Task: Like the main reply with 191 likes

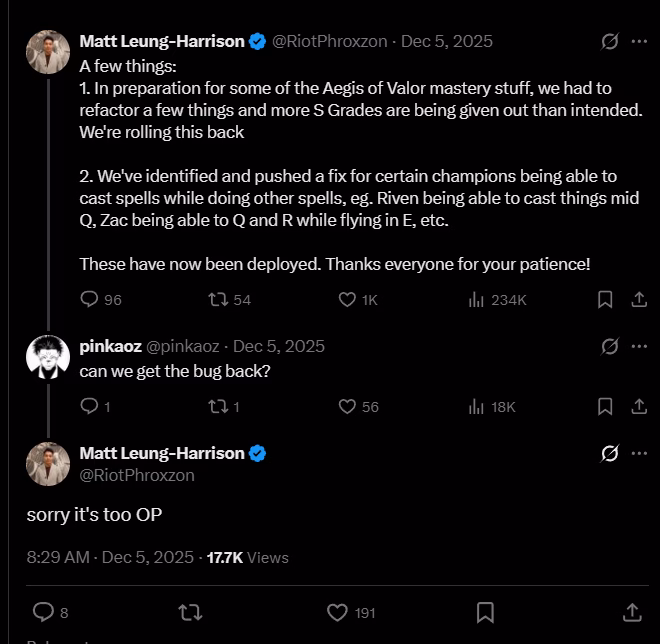Action: click(x=338, y=611)
